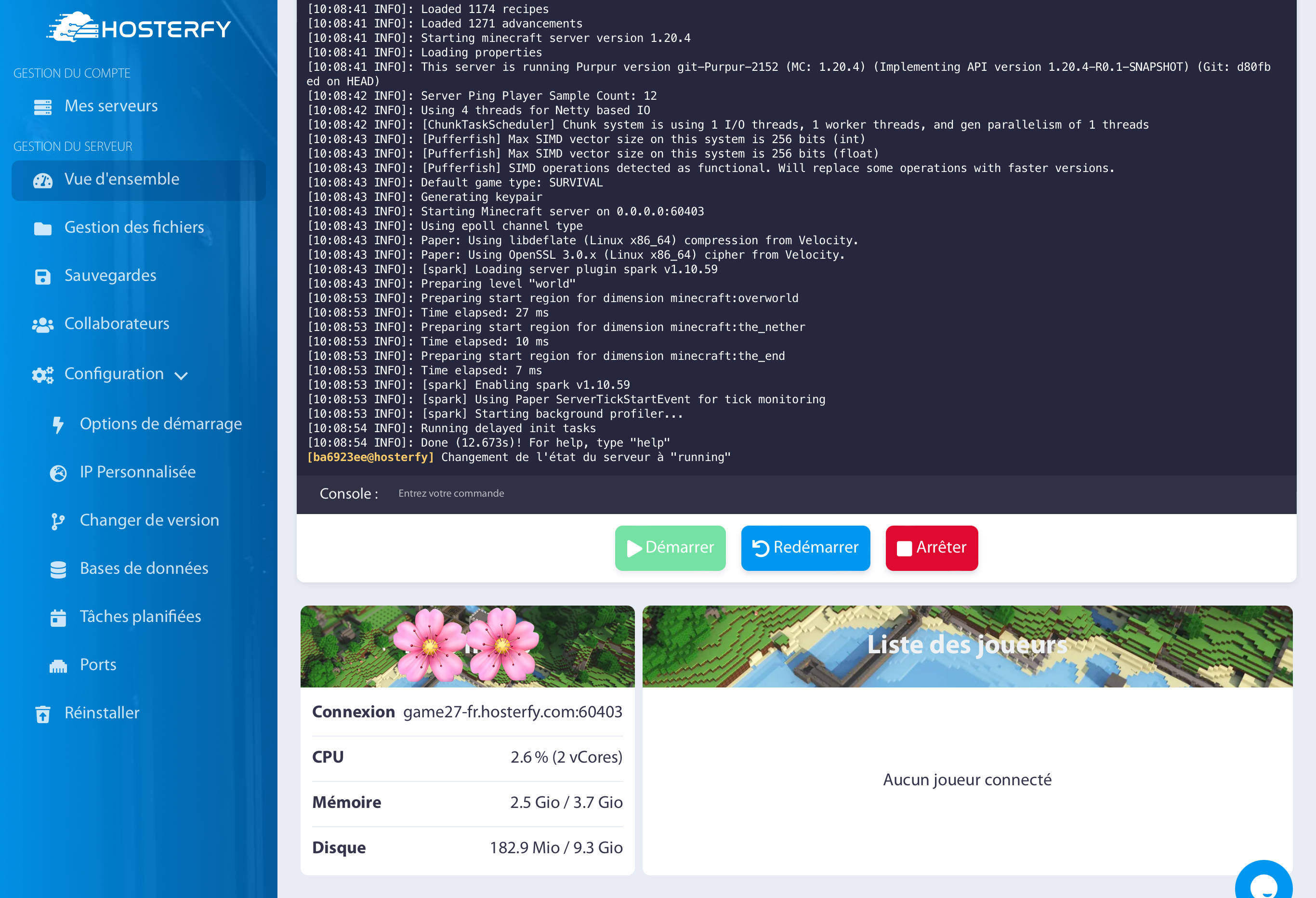The image size is (1316, 898).
Task: Click the Mes serveurs server-stack icon
Action: (x=42, y=106)
